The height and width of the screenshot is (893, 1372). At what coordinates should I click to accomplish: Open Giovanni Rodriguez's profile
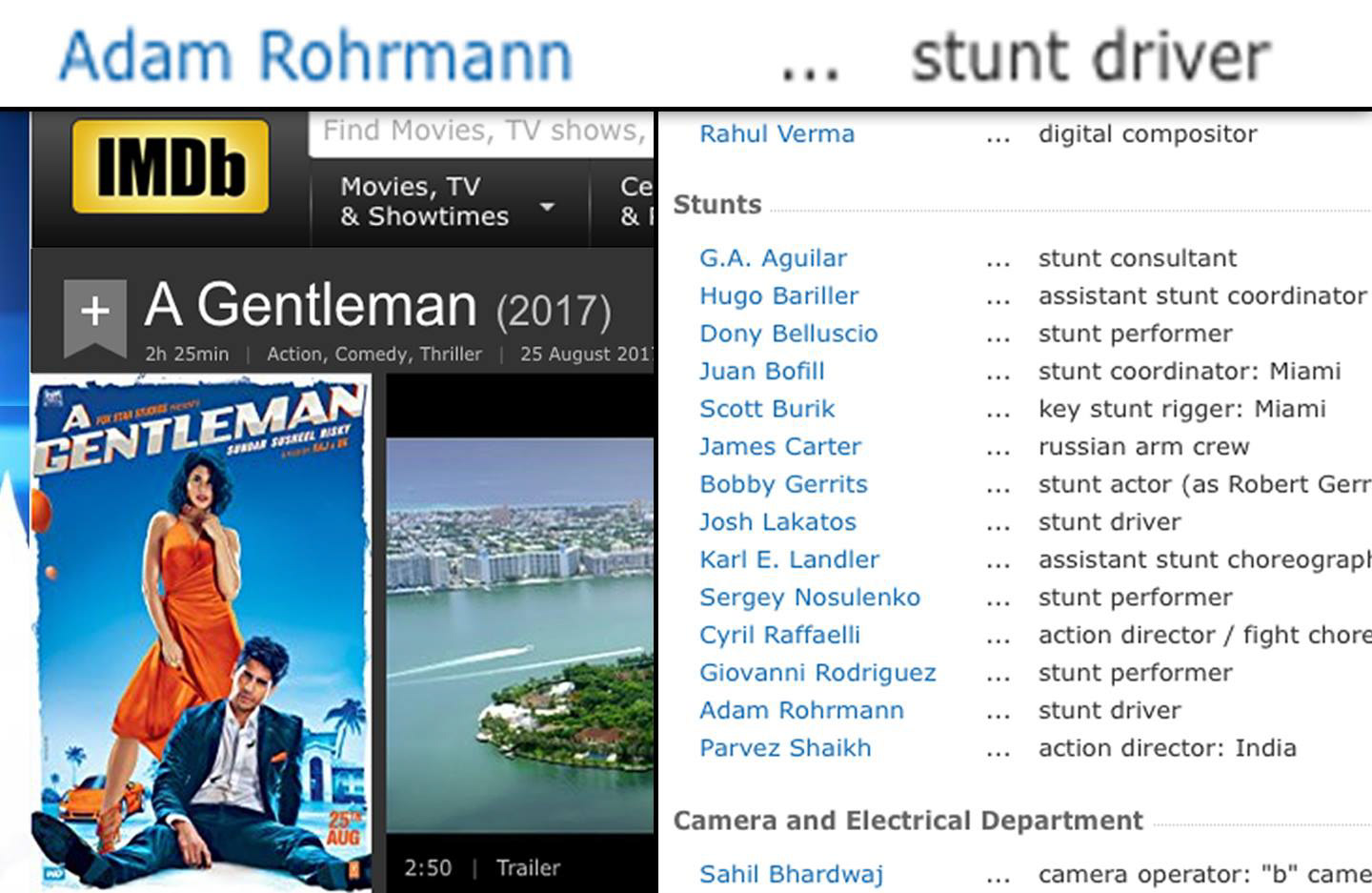(817, 673)
